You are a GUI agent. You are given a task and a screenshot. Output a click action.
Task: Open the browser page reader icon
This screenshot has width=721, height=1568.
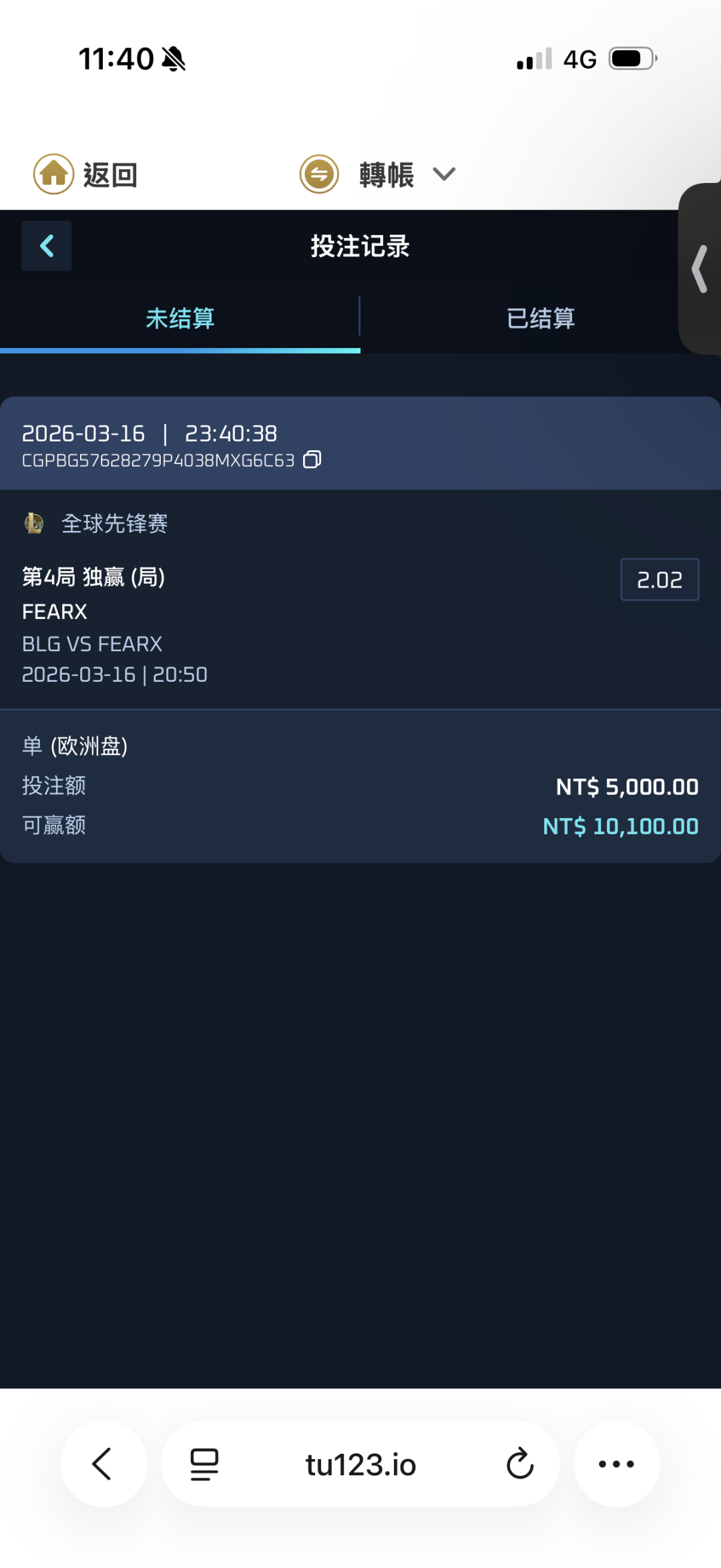coord(204,1464)
